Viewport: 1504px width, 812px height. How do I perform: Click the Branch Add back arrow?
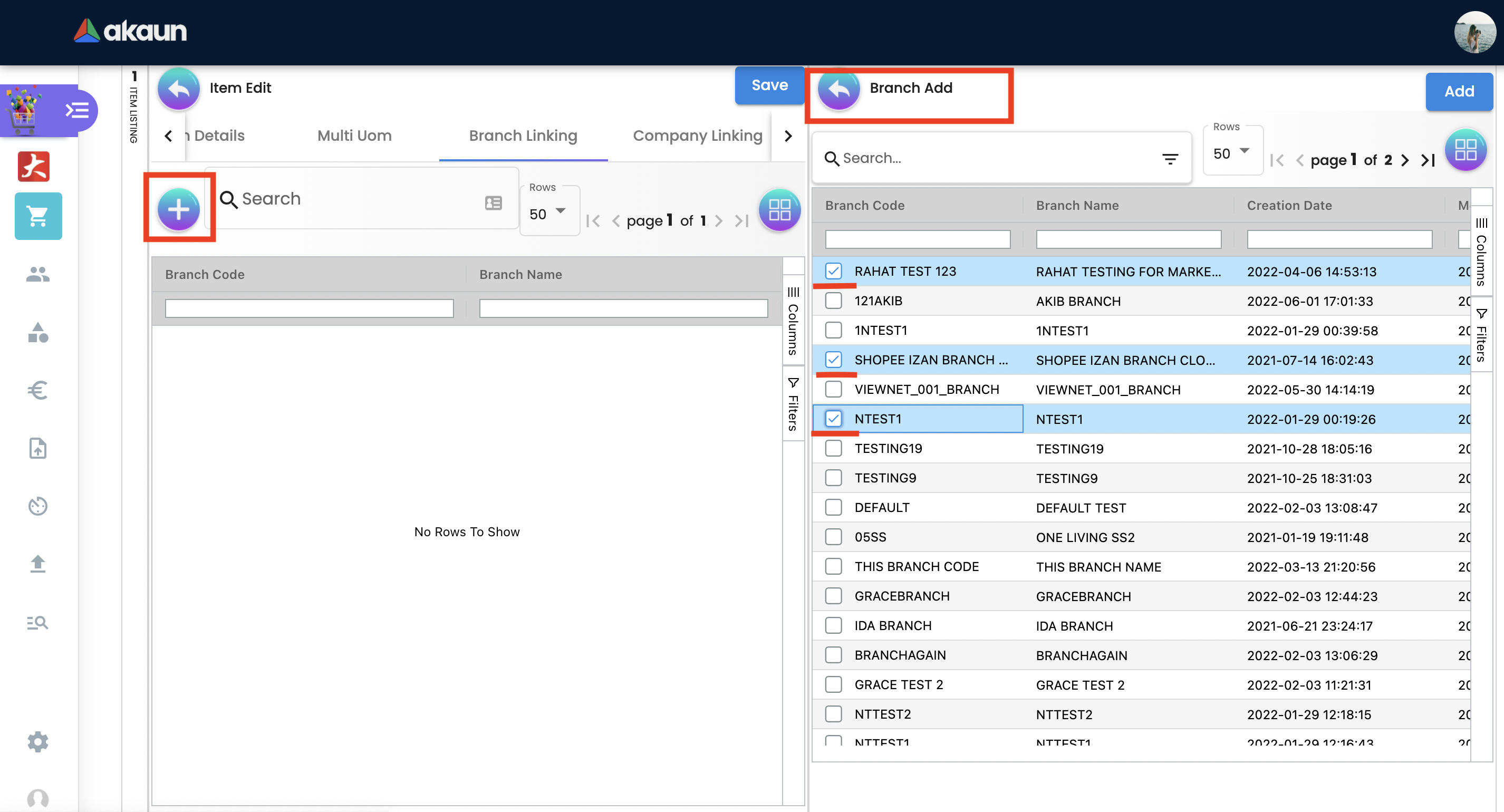click(x=838, y=89)
